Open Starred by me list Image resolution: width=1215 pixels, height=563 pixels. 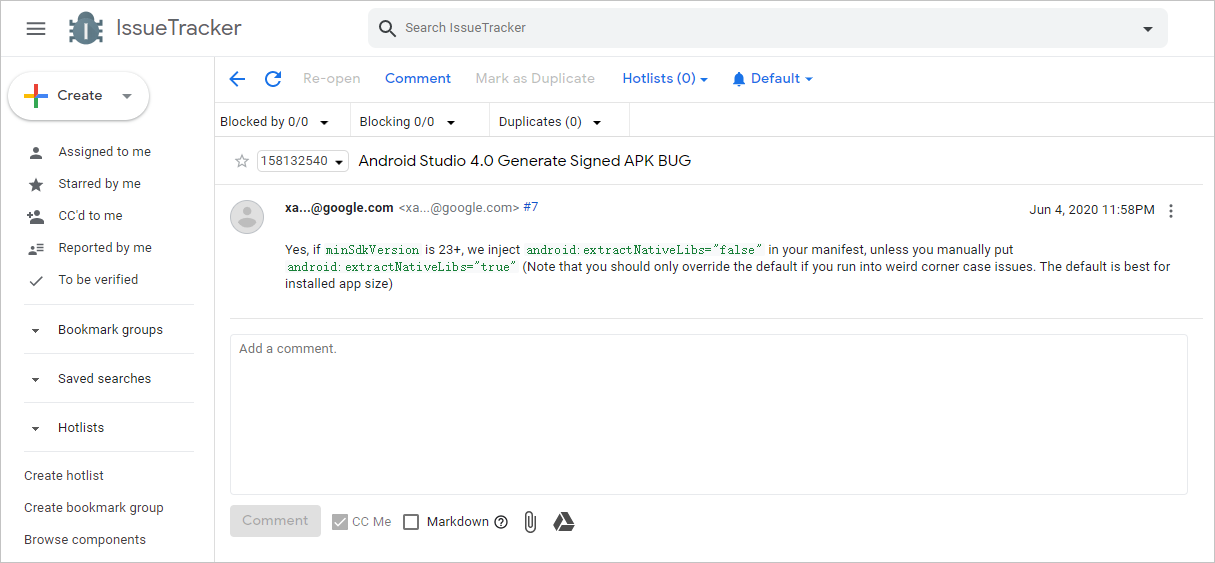click(x=100, y=184)
